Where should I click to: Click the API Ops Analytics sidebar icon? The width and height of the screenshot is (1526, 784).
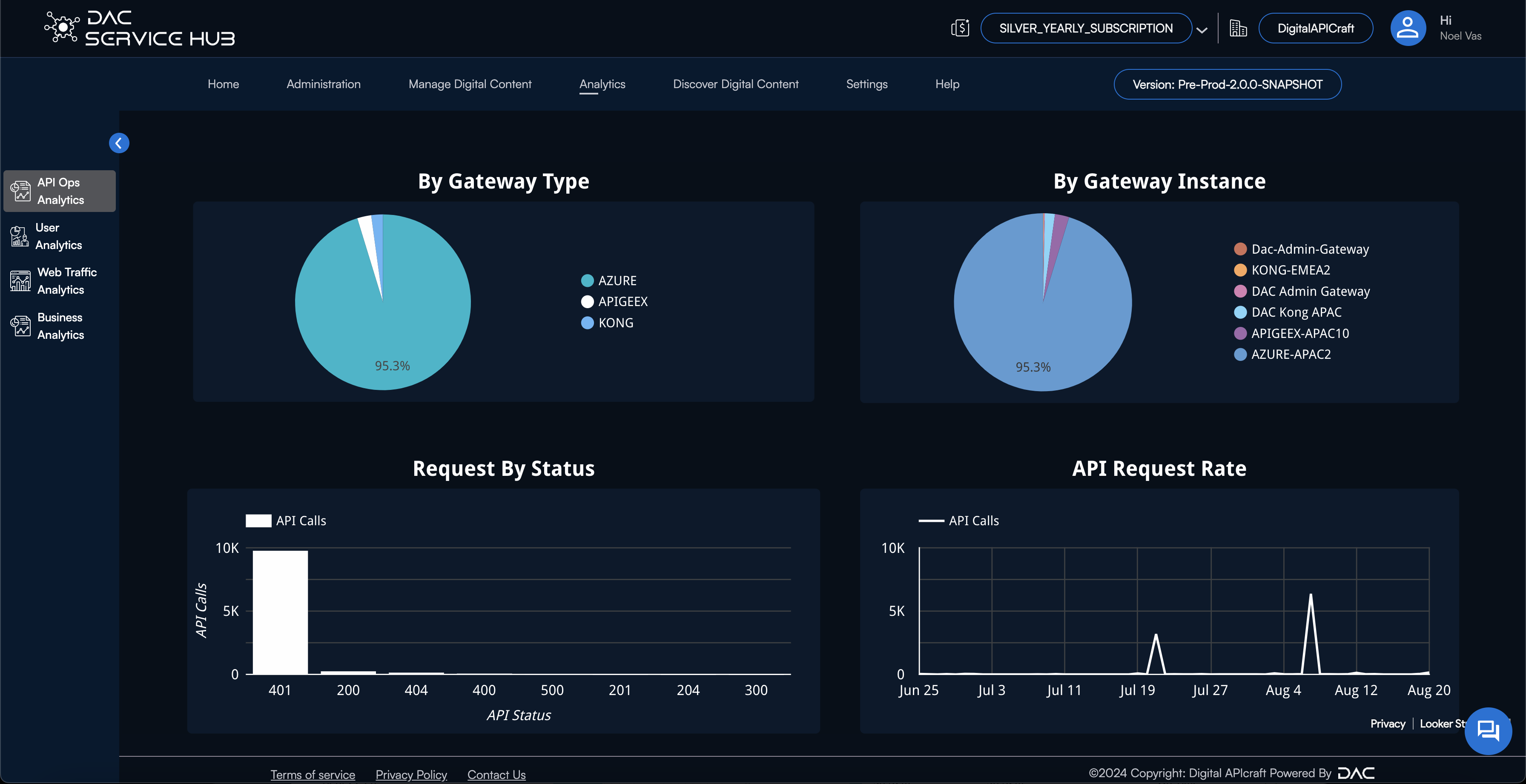coord(21,191)
